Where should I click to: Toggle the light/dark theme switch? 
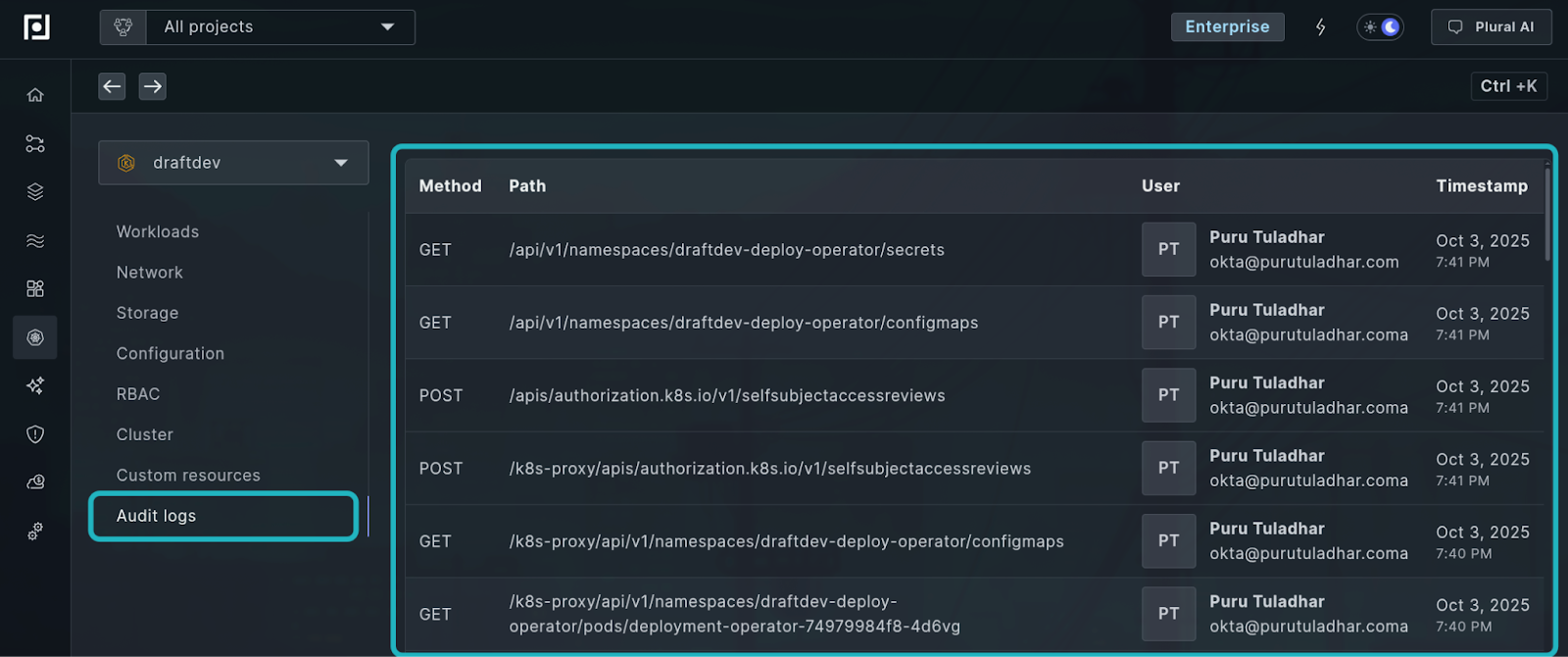click(x=1380, y=27)
